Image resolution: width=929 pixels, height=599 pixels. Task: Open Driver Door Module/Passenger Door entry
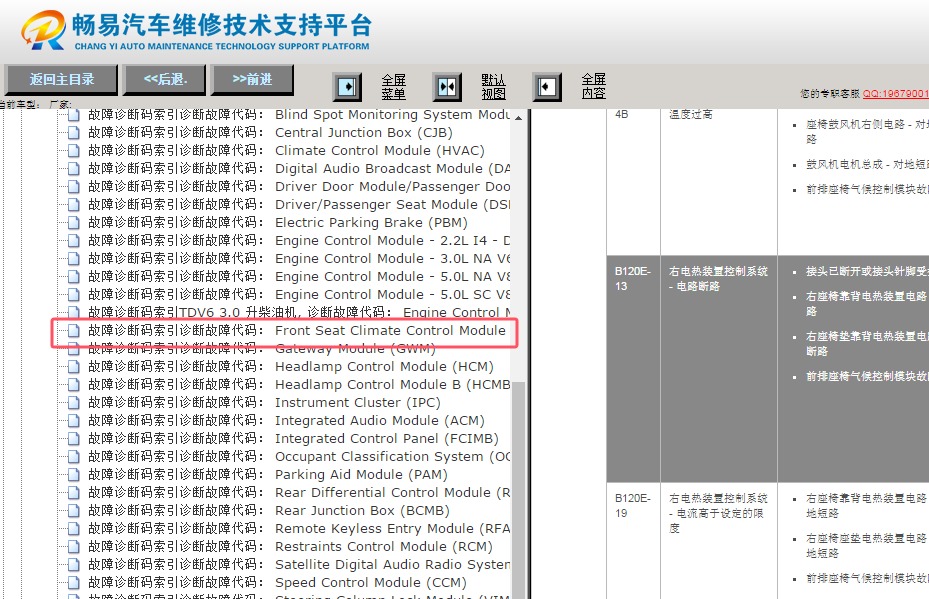[x=299, y=186]
